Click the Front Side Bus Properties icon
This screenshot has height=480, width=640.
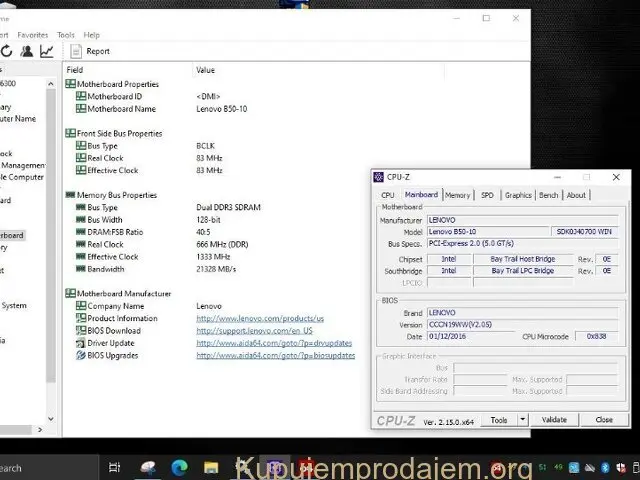click(71, 133)
